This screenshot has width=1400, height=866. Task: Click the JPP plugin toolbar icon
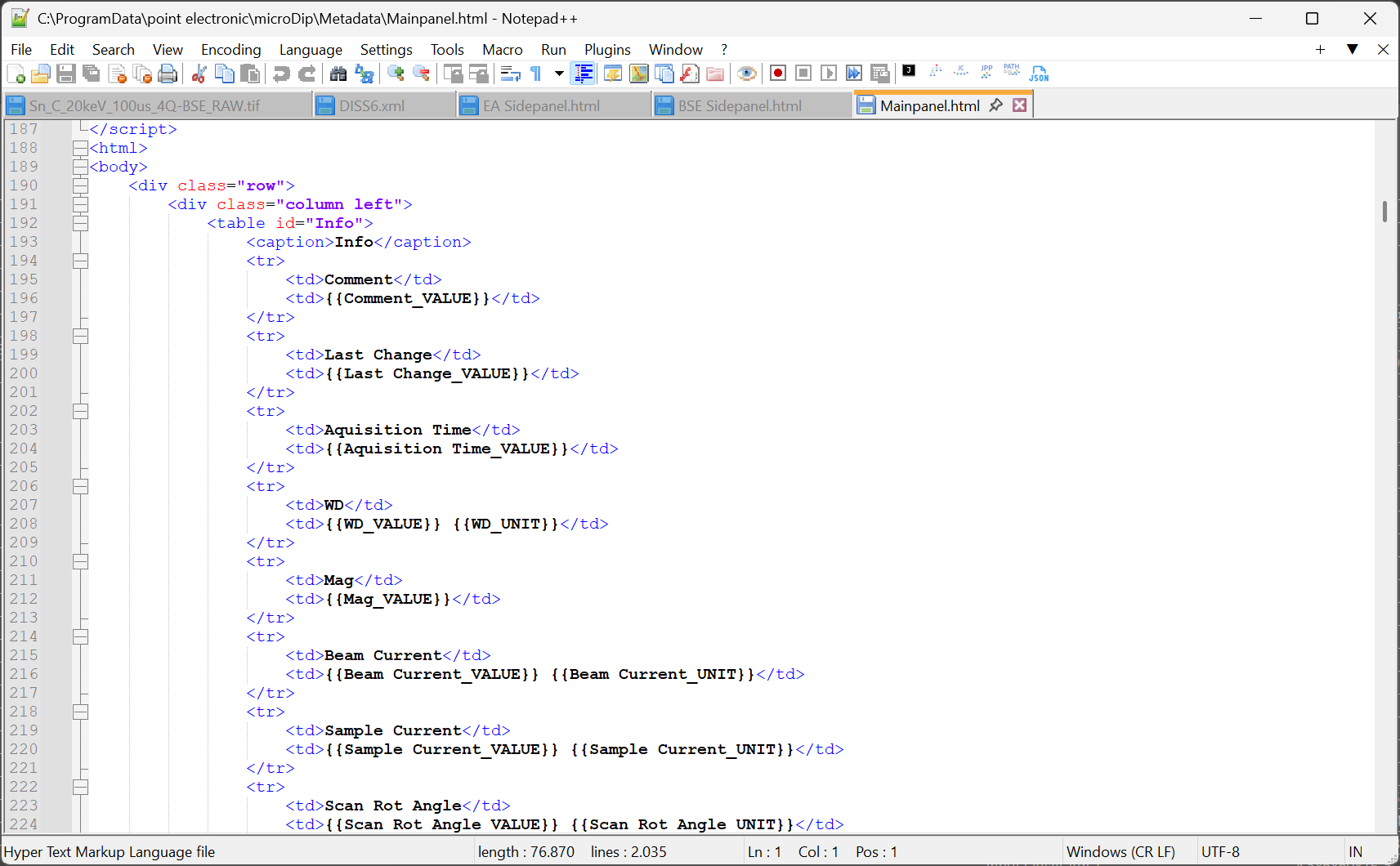coord(986,71)
